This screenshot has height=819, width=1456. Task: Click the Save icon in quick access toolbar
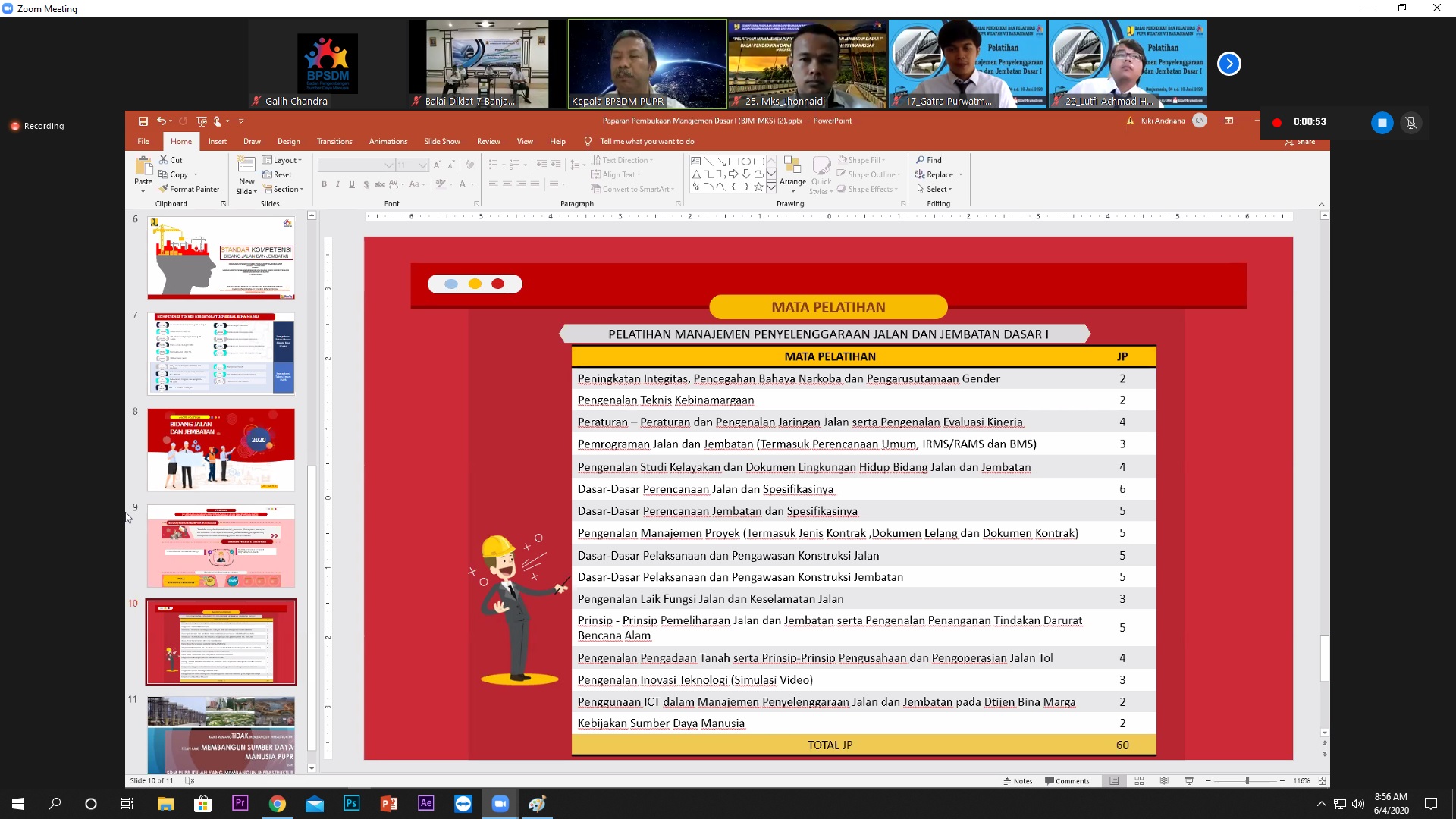143,121
